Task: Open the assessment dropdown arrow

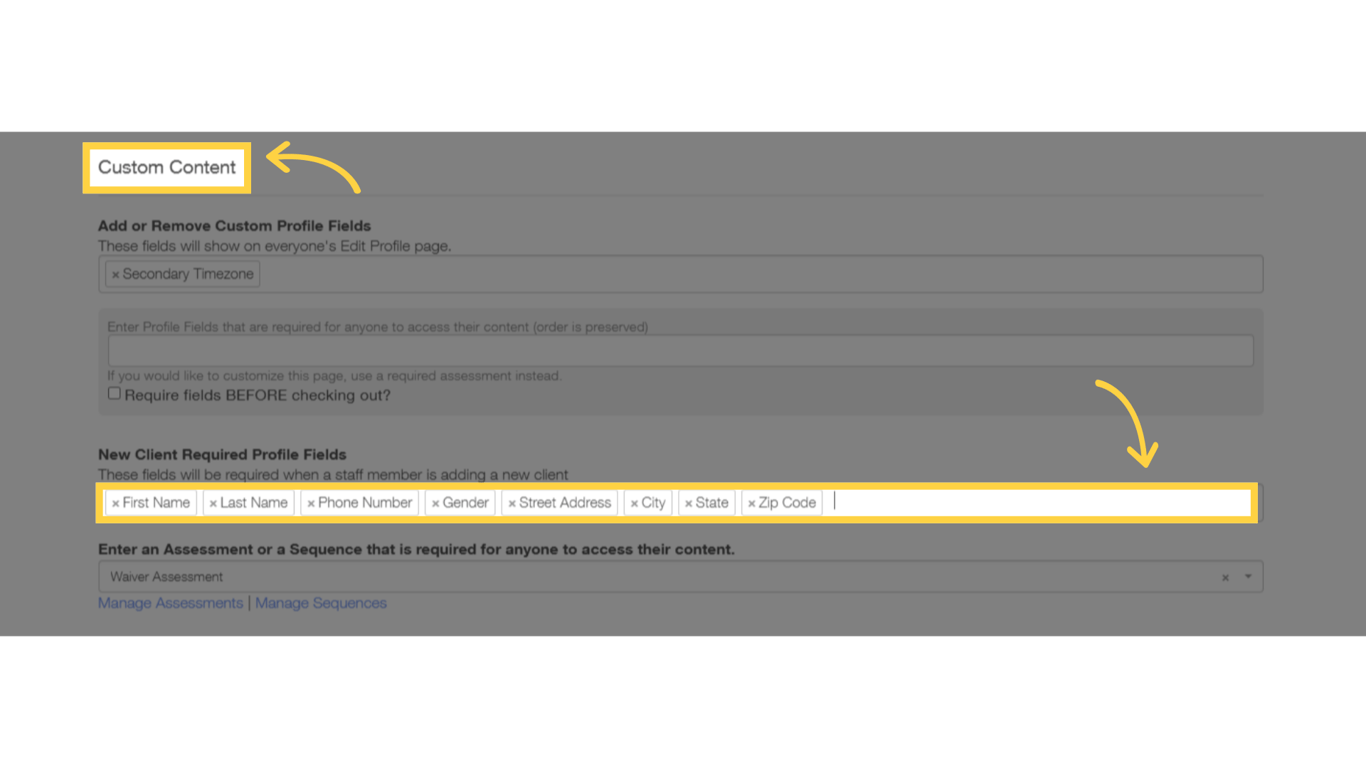Action: [x=1246, y=576]
